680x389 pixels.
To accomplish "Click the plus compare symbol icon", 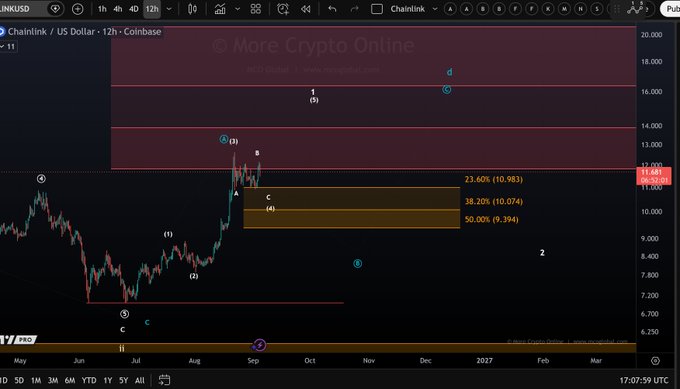I will tap(78, 9).
